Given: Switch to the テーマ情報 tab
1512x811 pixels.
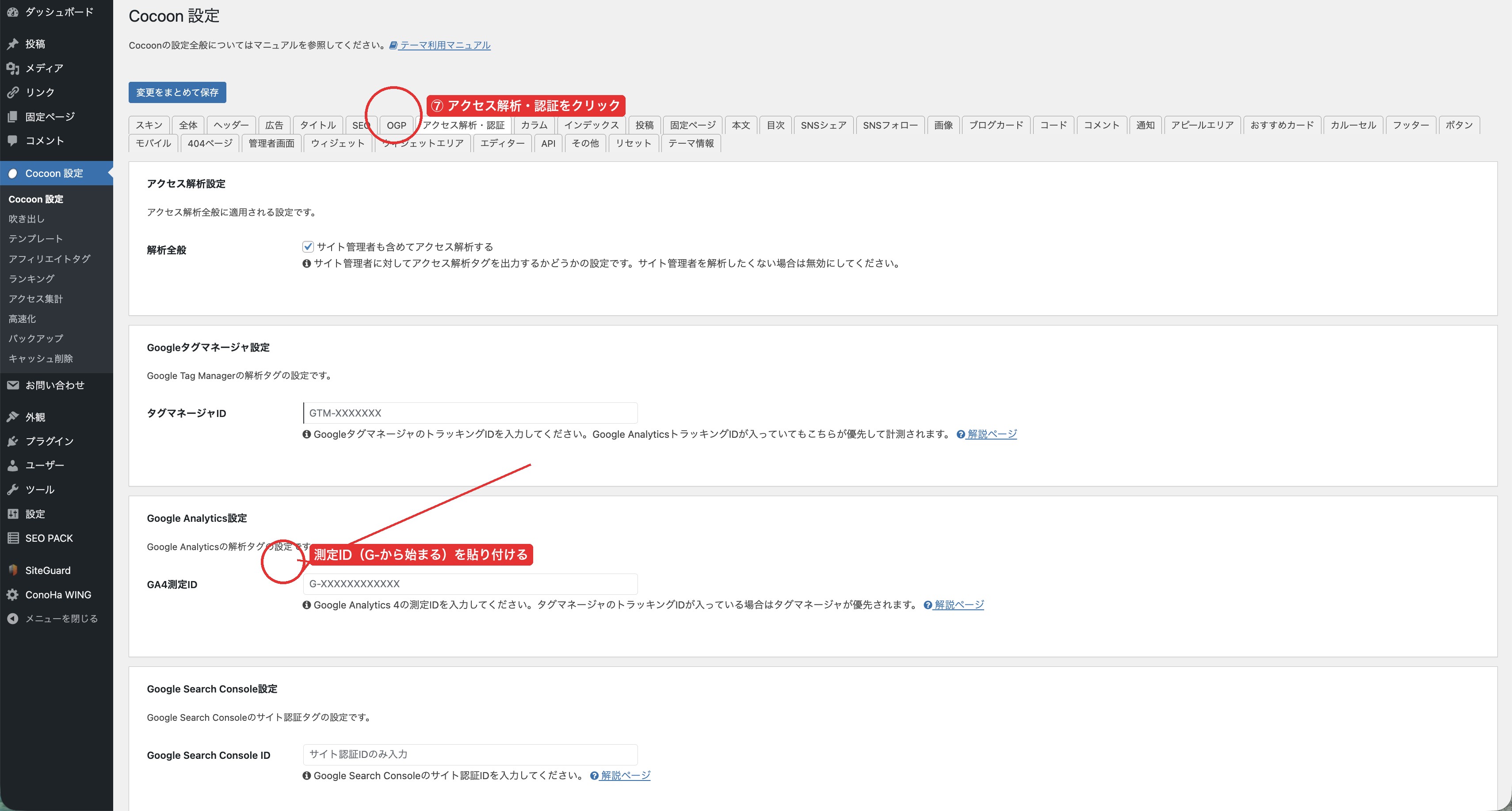Looking at the screenshot, I should pyautogui.click(x=691, y=143).
